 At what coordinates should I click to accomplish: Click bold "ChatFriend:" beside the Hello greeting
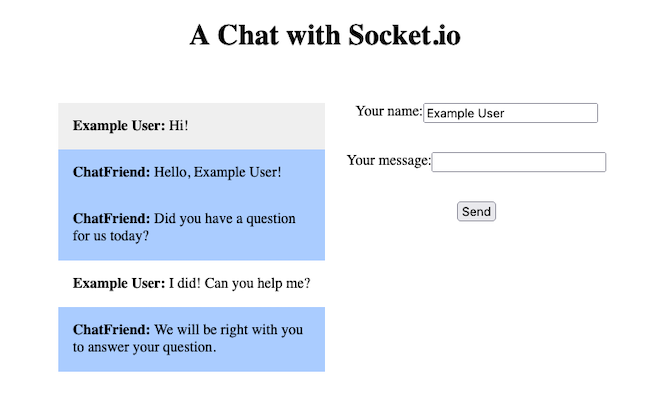coord(111,172)
